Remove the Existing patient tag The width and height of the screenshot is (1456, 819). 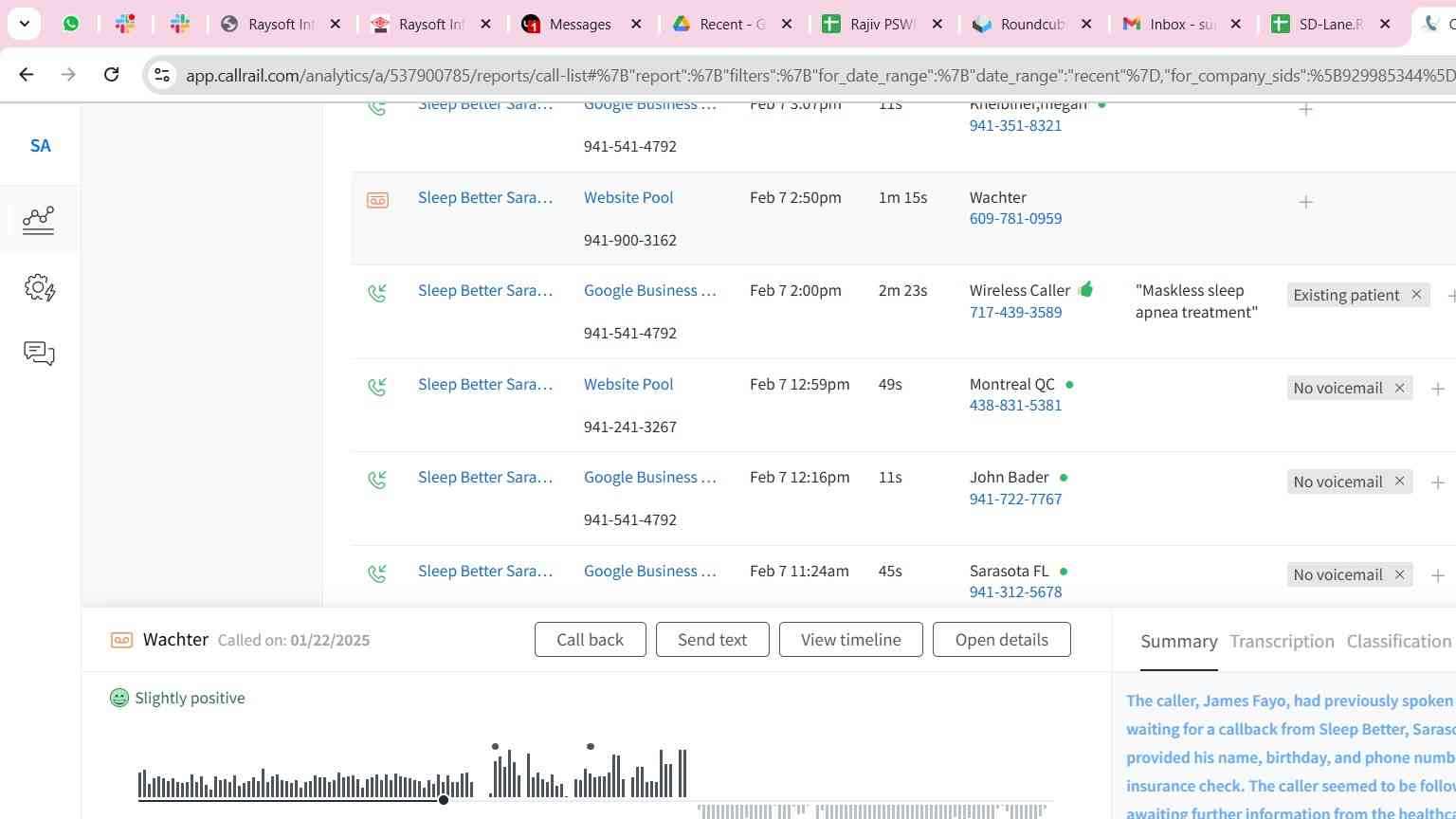tap(1416, 295)
